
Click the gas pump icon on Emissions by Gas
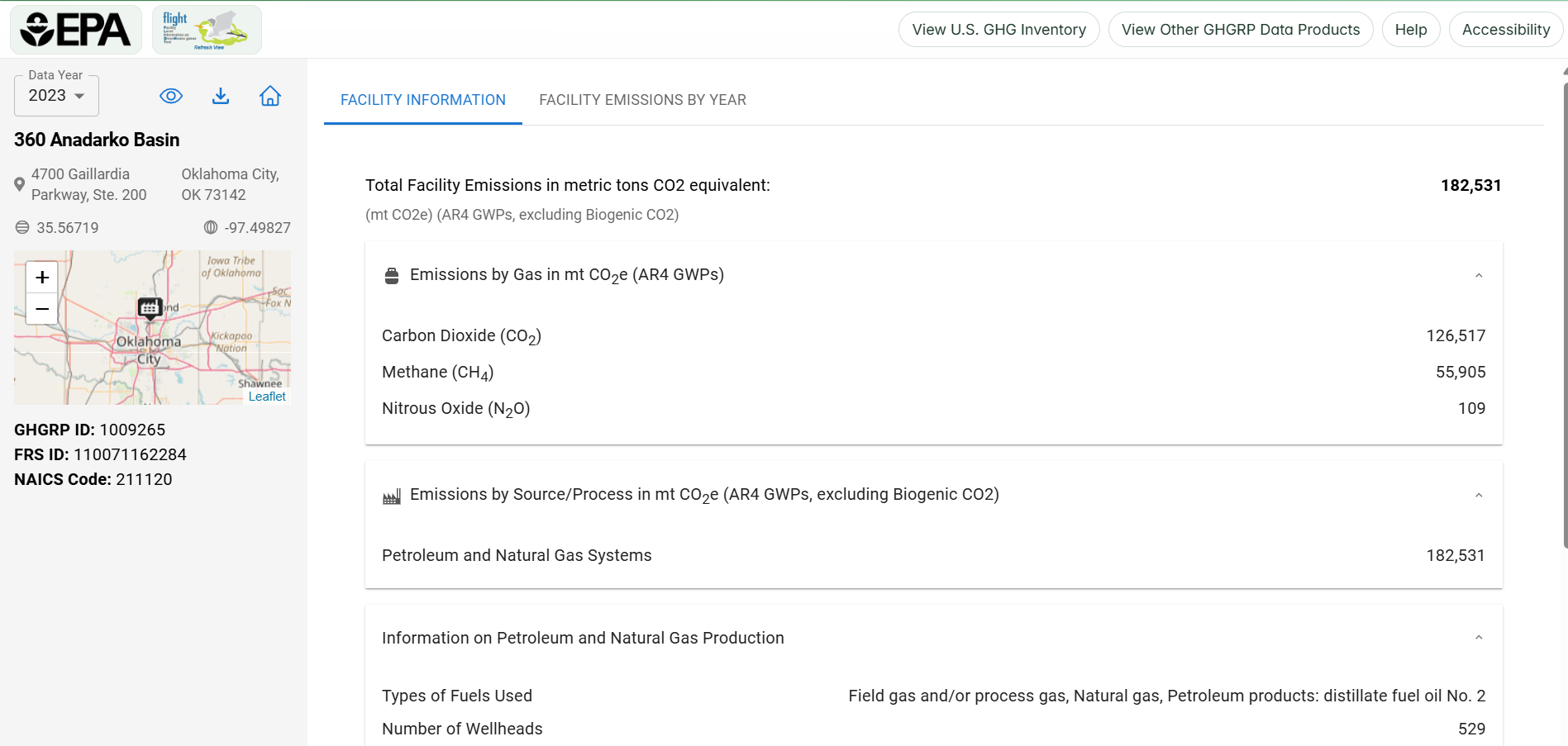390,274
